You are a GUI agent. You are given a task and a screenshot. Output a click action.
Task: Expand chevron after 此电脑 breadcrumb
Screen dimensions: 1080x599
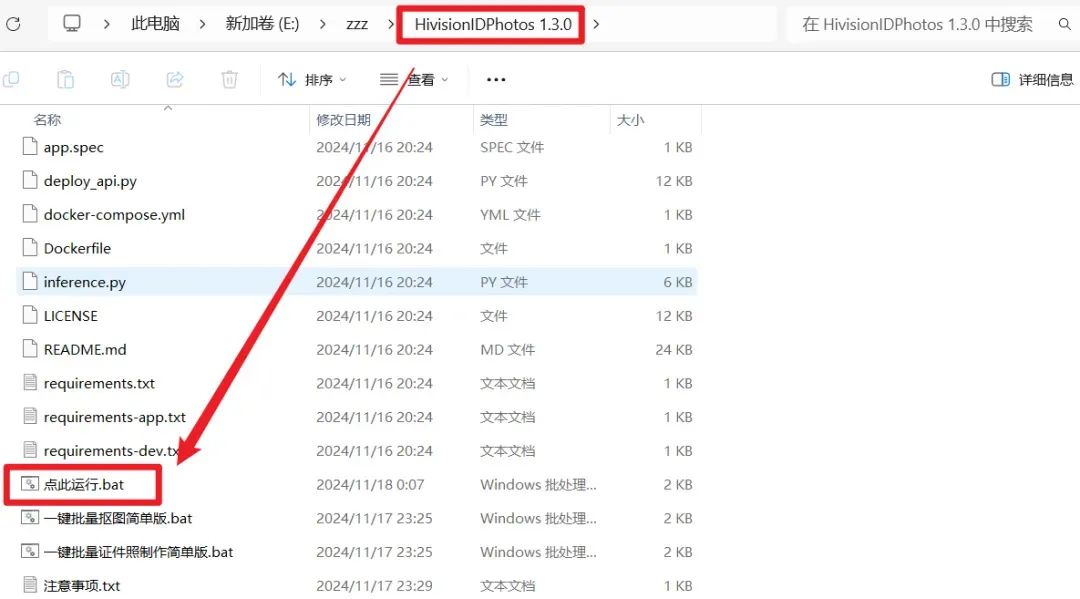tap(202, 24)
